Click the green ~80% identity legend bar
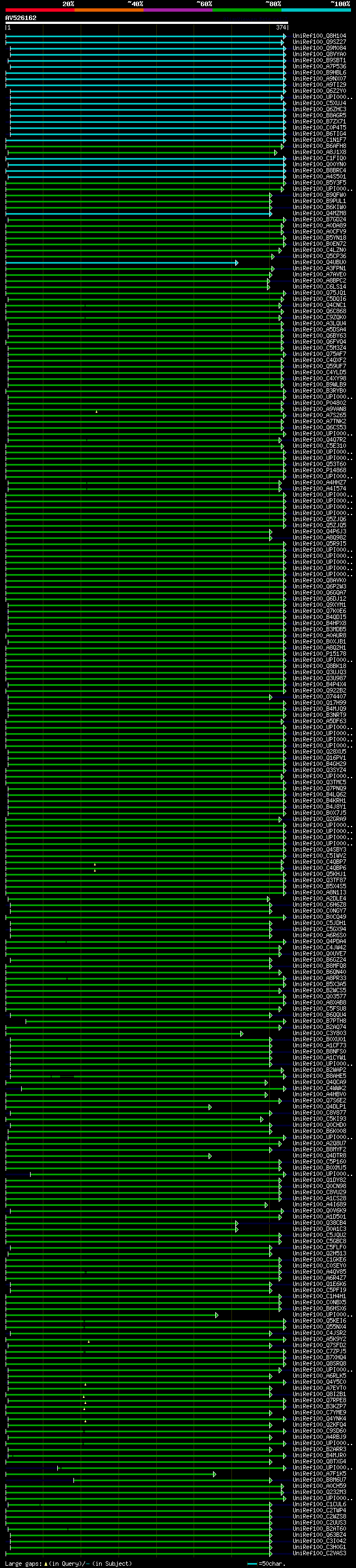The width and height of the screenshot is (356, 1568). [x=247, y=10]
